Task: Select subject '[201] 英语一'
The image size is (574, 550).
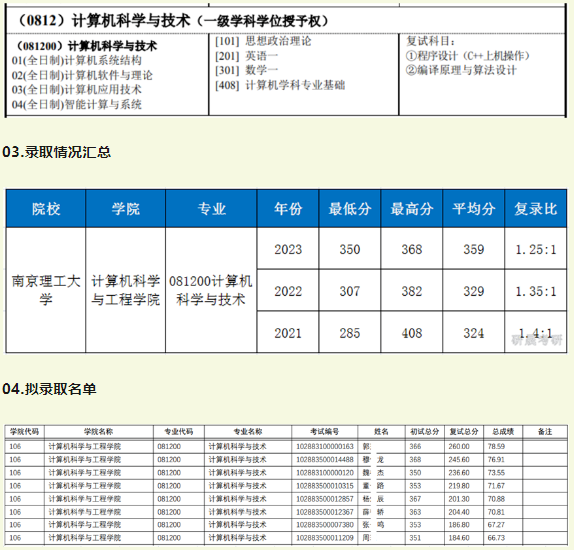Action: pyautogui.click(x=246, y=56)
